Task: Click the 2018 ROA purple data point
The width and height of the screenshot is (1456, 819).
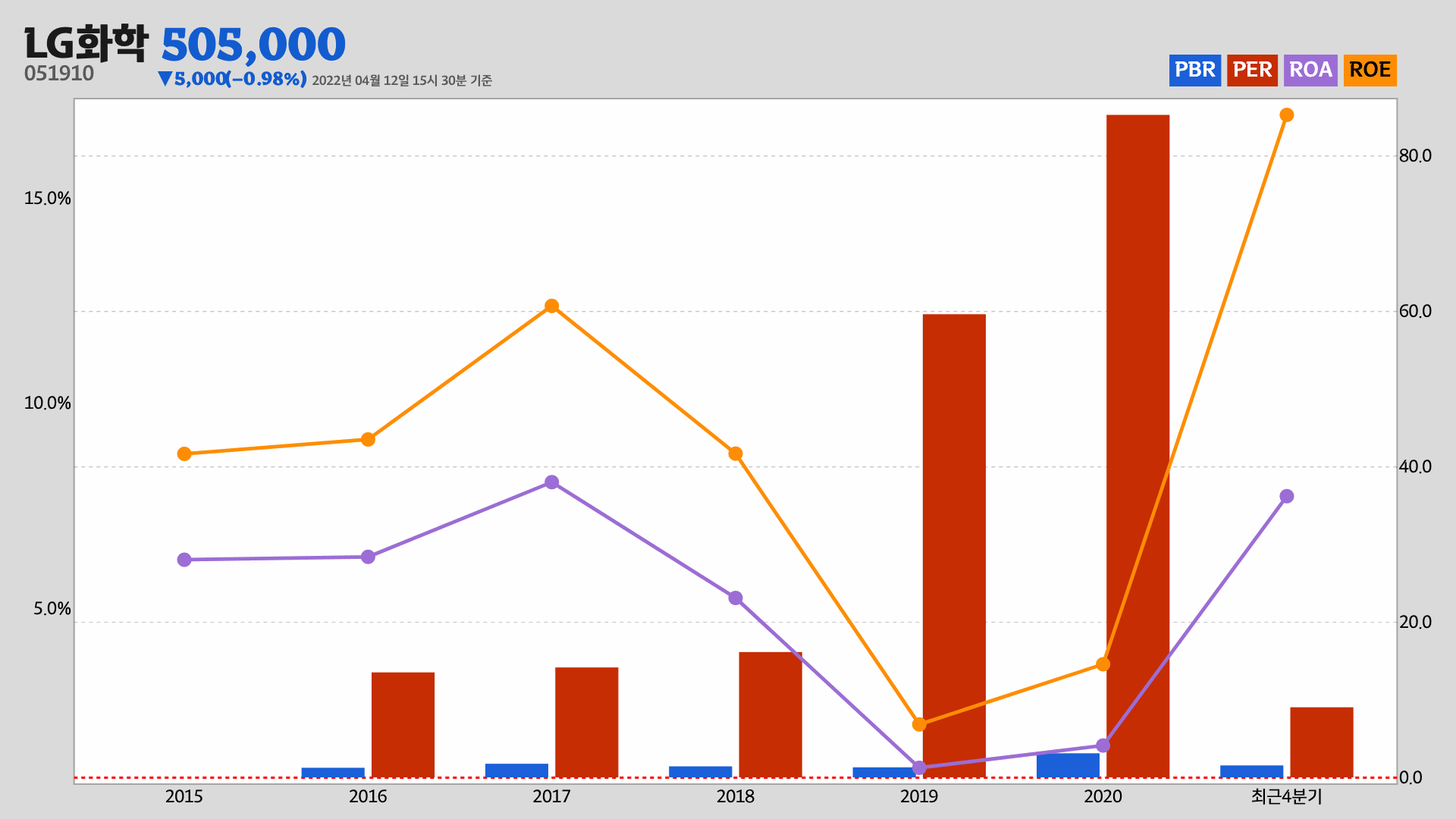Action: click(736, 598)
